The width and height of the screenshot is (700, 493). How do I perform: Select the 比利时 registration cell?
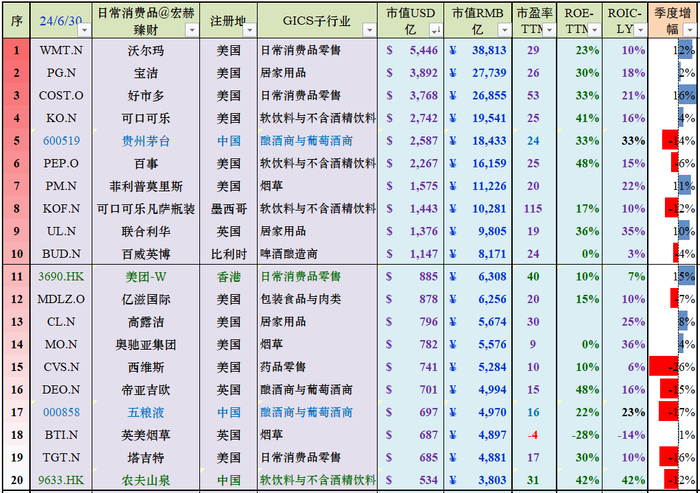pos(229,254)
